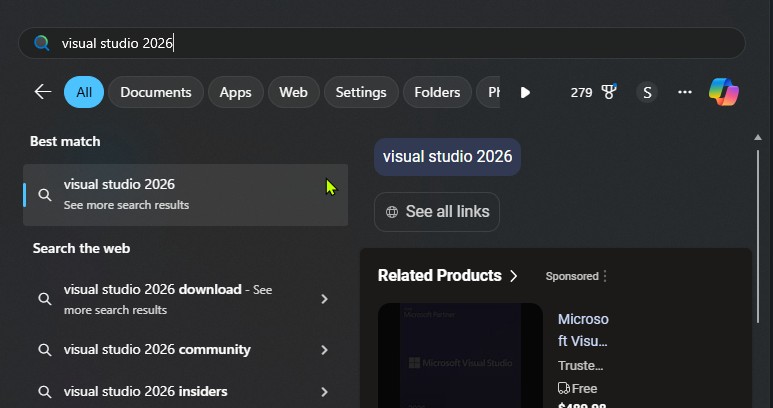
Task: Open the Related Products link
Action: tap(448, 276)
